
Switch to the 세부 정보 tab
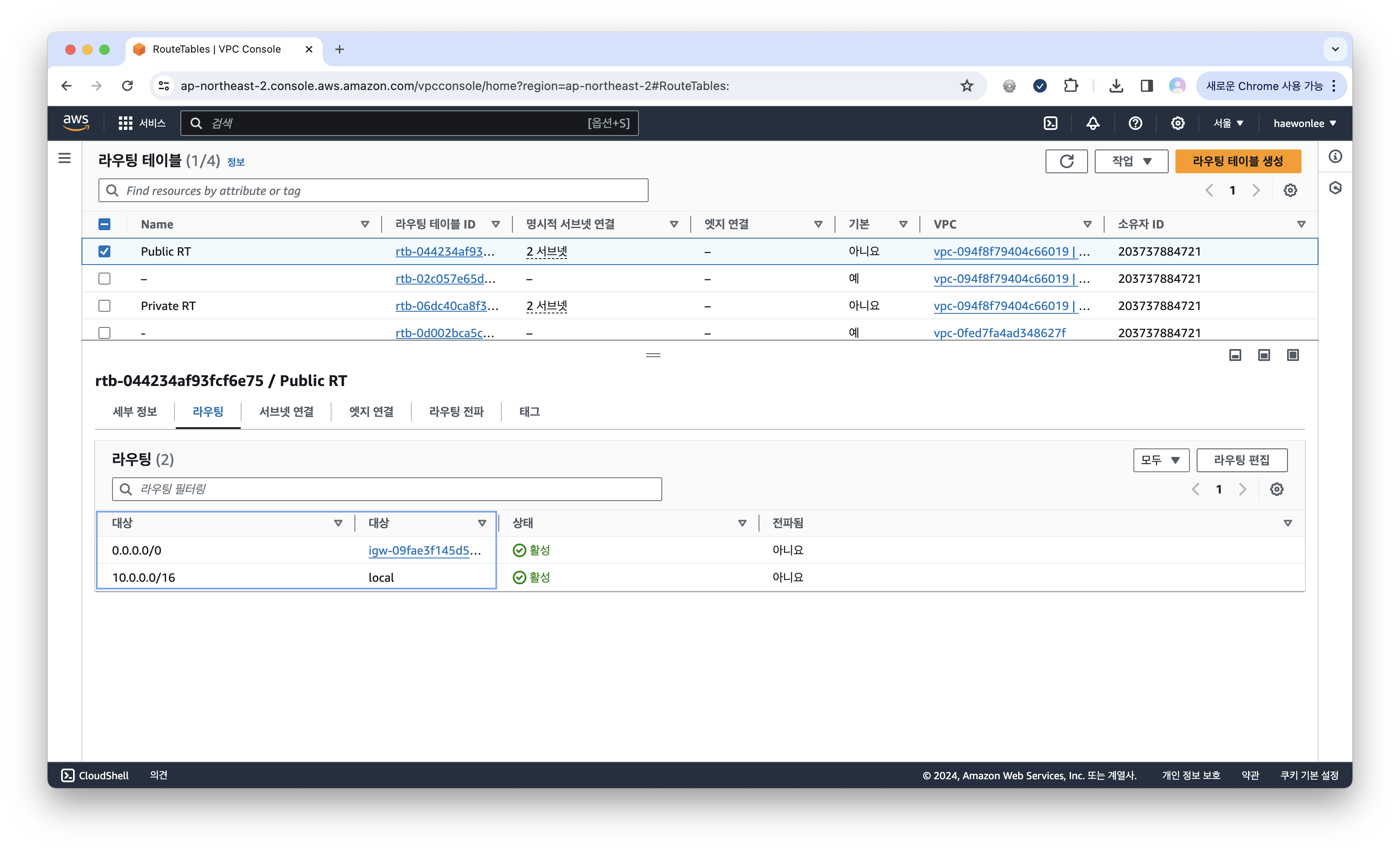[135, 411]
